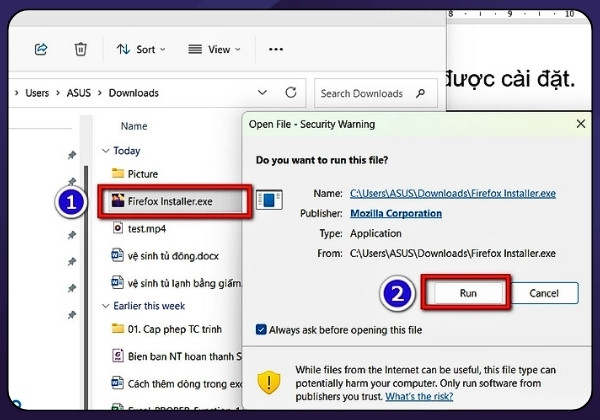Click the pin icon beside the Today heading
This screenshot has height=420, width=600.
click(x=72, y=155)
